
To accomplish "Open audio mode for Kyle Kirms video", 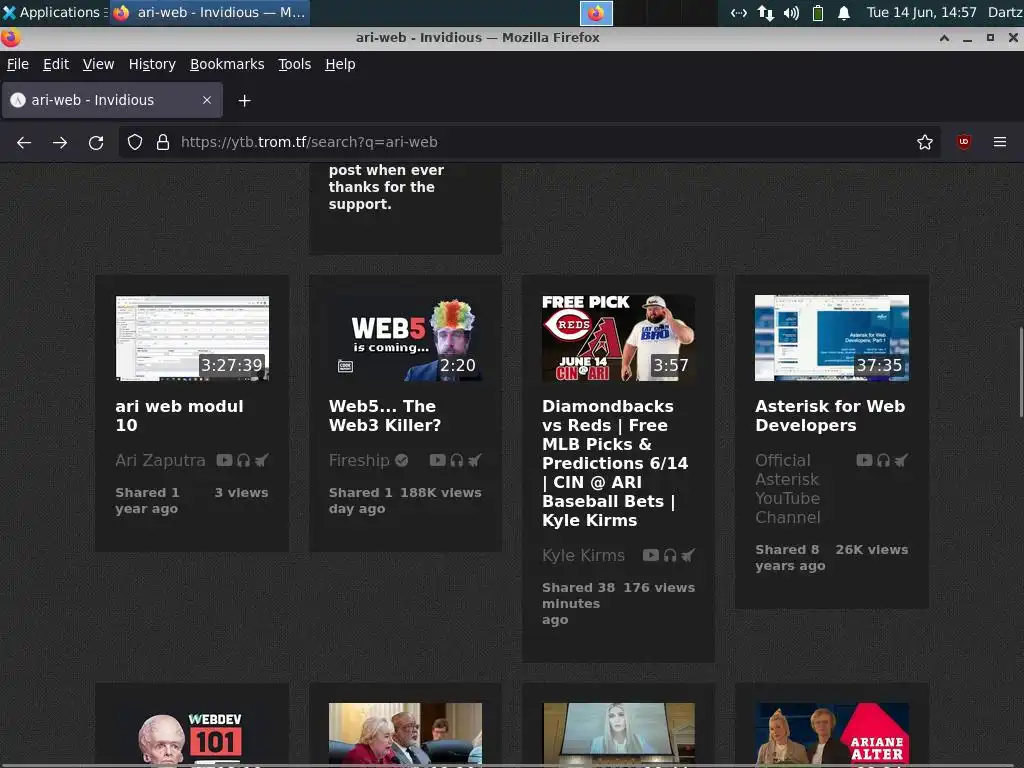I will pyautogui.click(x=670, y=555).
